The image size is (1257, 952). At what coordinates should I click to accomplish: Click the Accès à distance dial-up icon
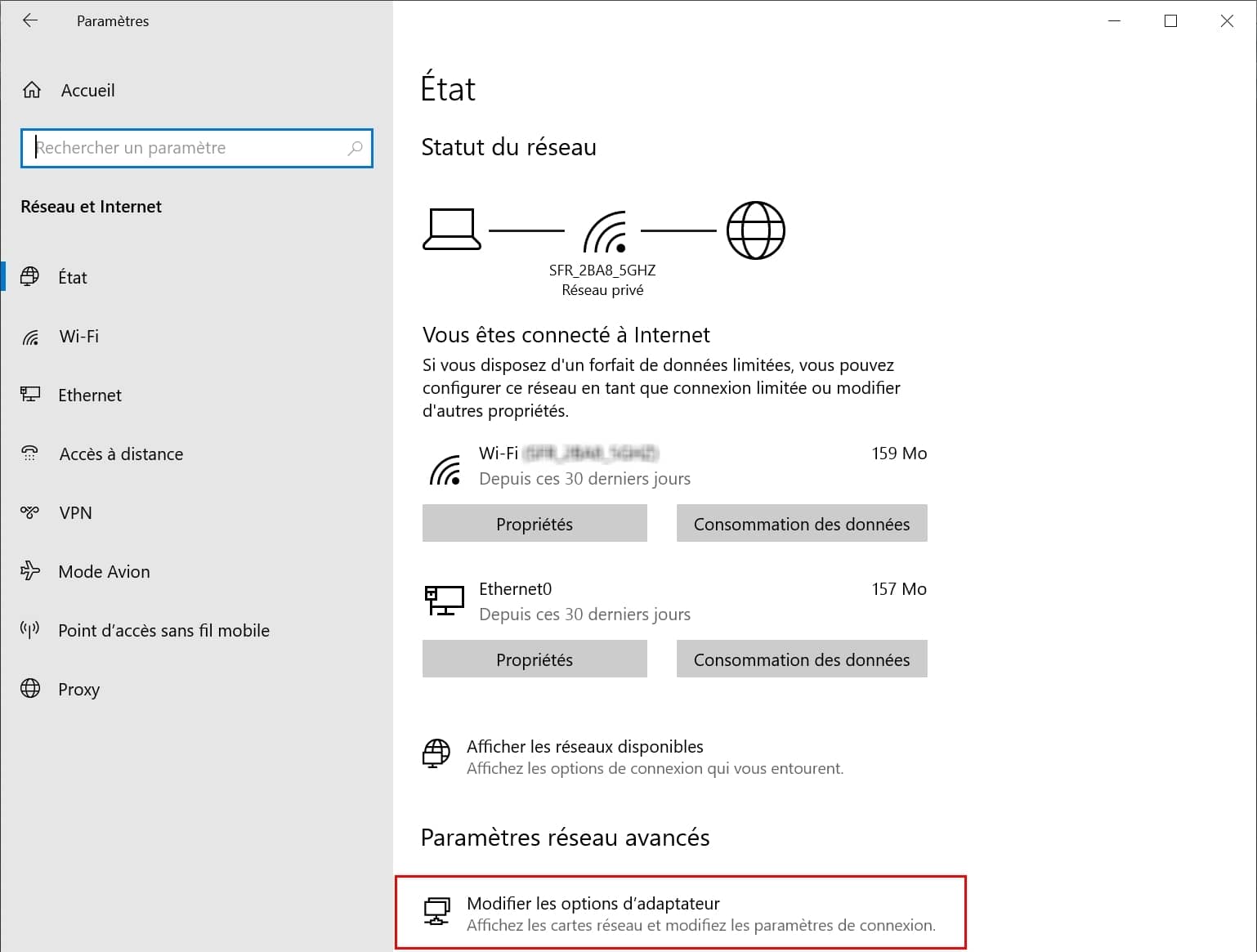coord(30,454)
